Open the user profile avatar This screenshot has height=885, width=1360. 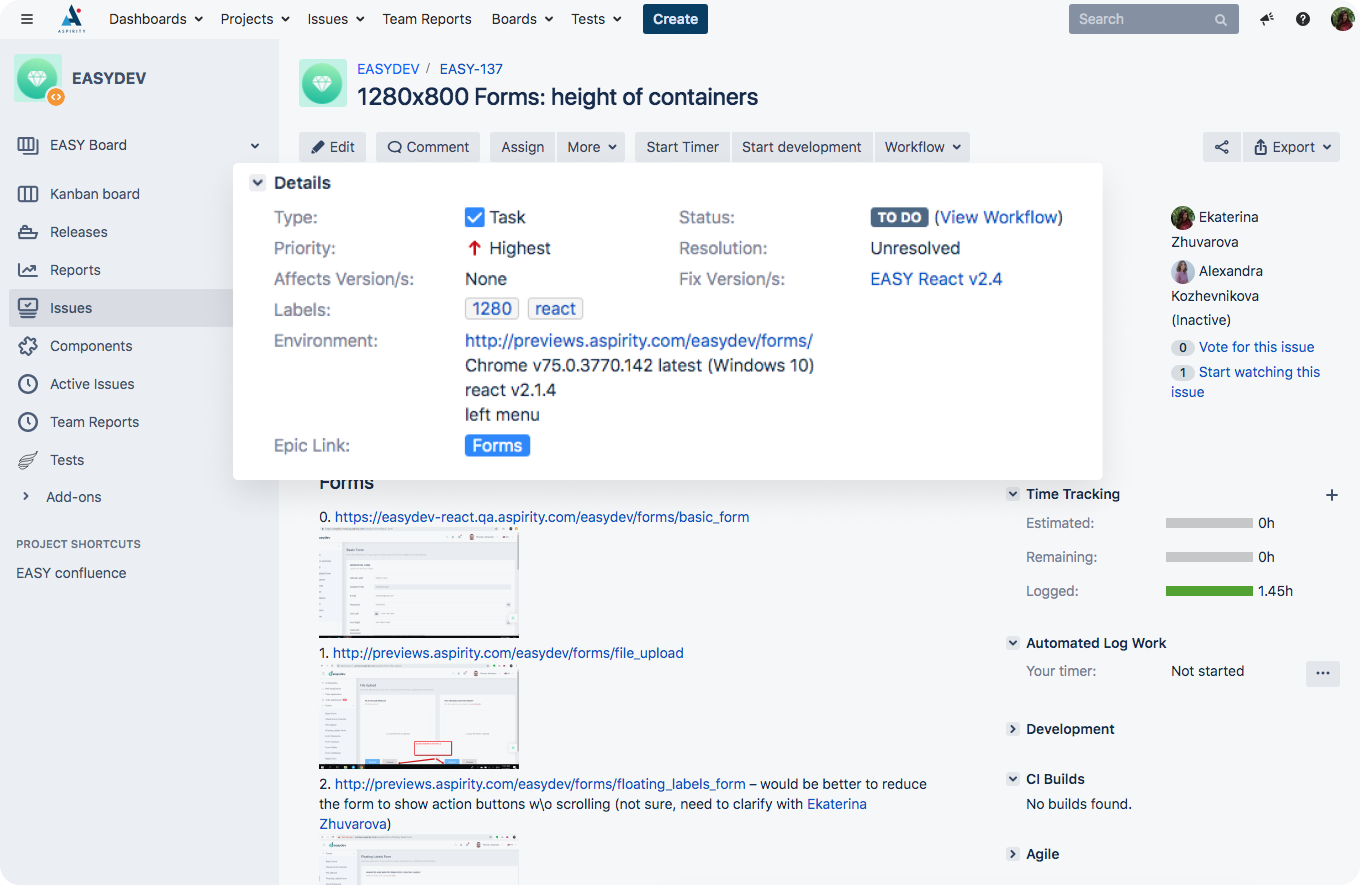pos(1342,19)
